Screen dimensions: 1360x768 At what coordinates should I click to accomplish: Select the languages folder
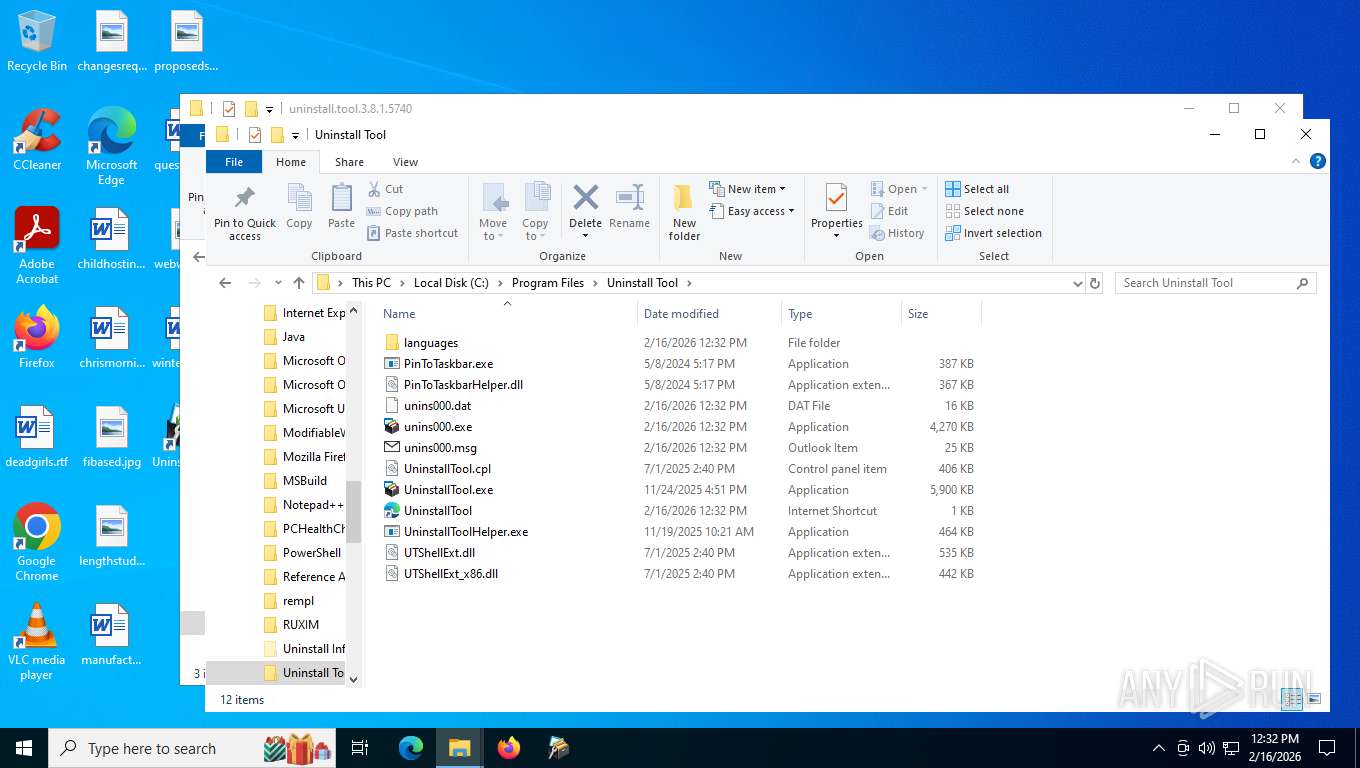431,343
